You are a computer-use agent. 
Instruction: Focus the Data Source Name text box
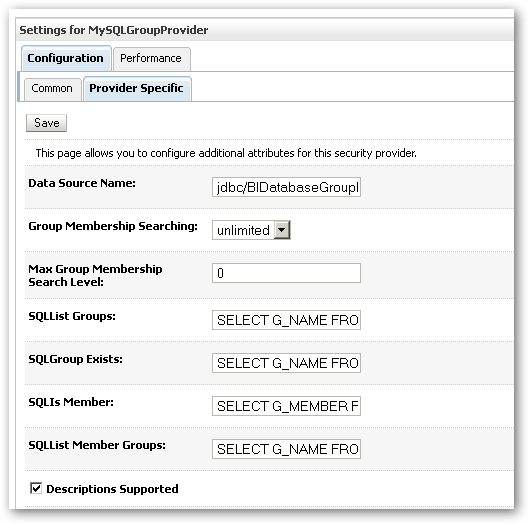[x=286, y=187]
